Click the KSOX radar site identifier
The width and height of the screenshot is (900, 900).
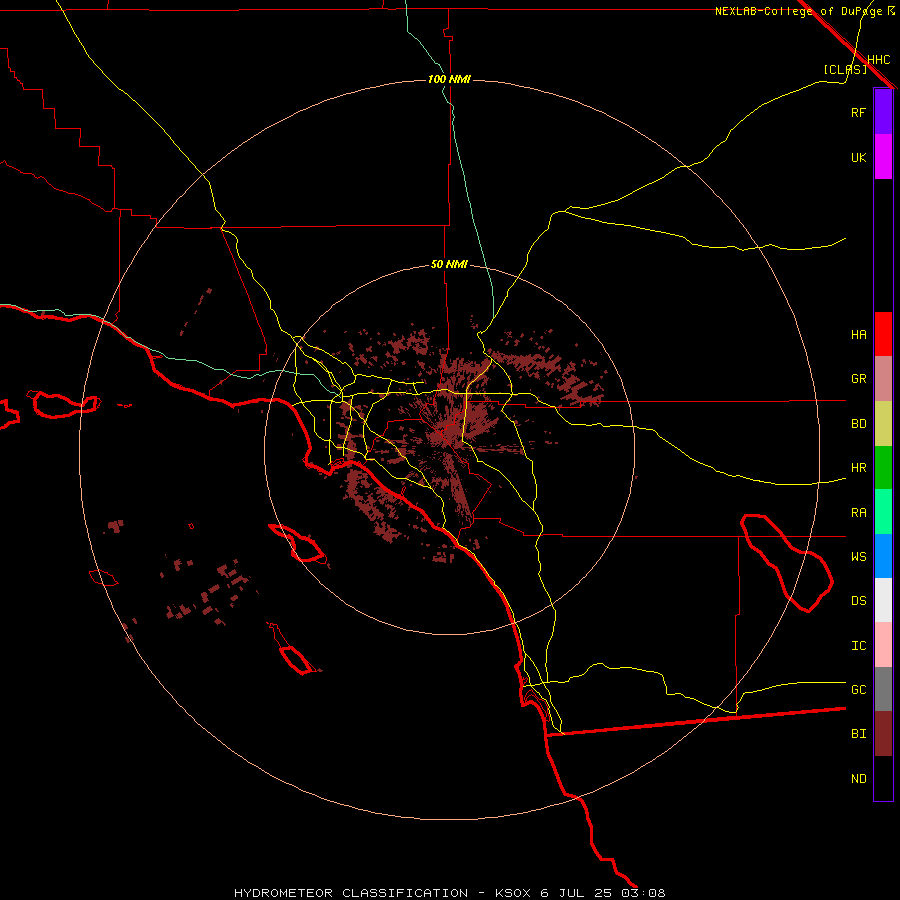click(x=514, y=893)
